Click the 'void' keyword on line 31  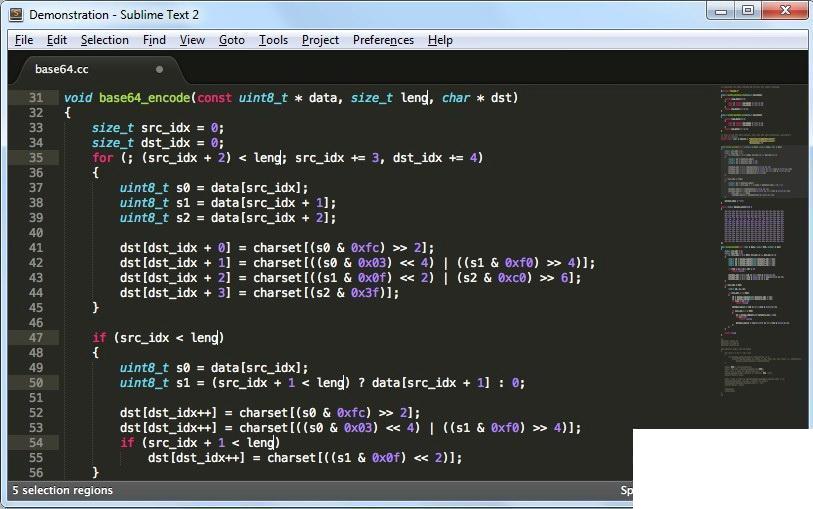pyautogui.click(x=78, y=97)
